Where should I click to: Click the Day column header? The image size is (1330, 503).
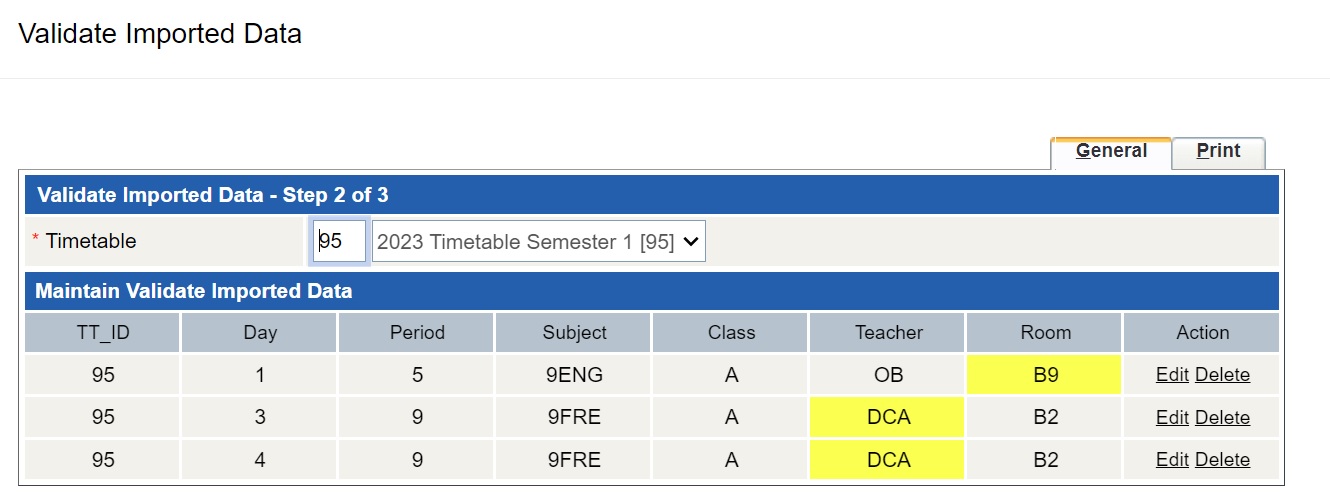point(260,333)
